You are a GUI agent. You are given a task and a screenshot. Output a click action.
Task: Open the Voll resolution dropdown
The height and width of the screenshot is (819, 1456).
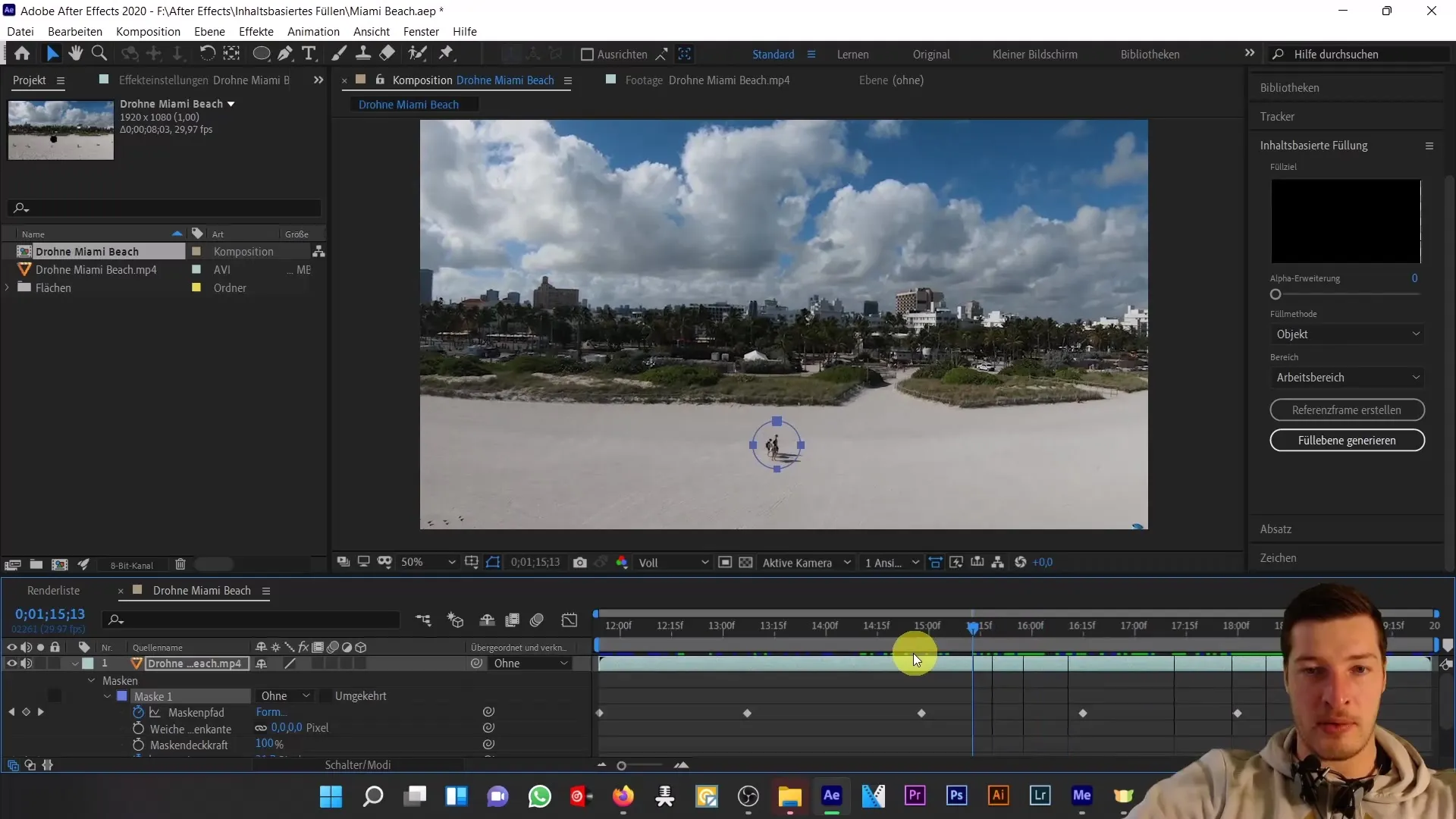(x=673, y=563)
